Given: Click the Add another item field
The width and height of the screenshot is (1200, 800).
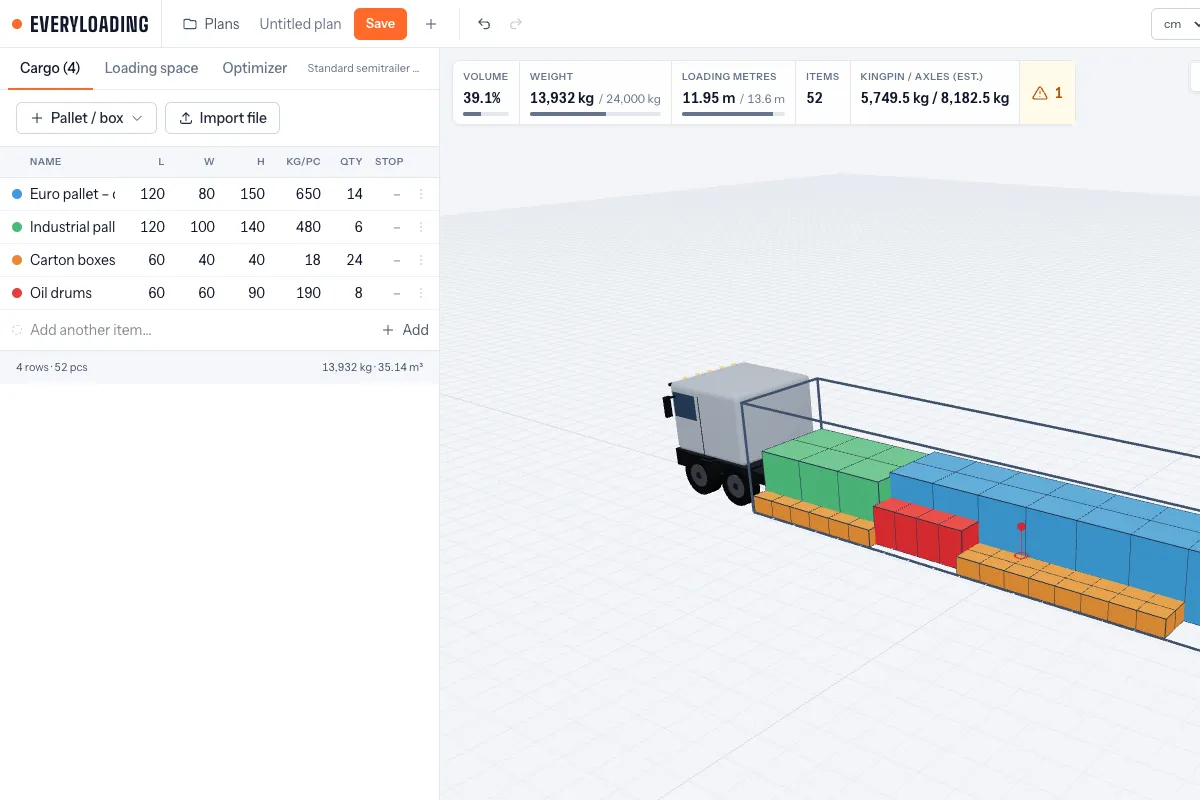Looking at the screenshot, I should [x=90, y=330].
